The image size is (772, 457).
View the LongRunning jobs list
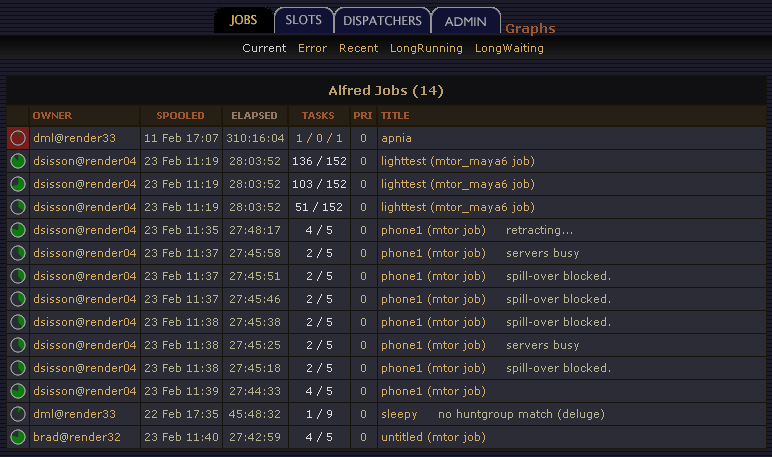point(426,48)
